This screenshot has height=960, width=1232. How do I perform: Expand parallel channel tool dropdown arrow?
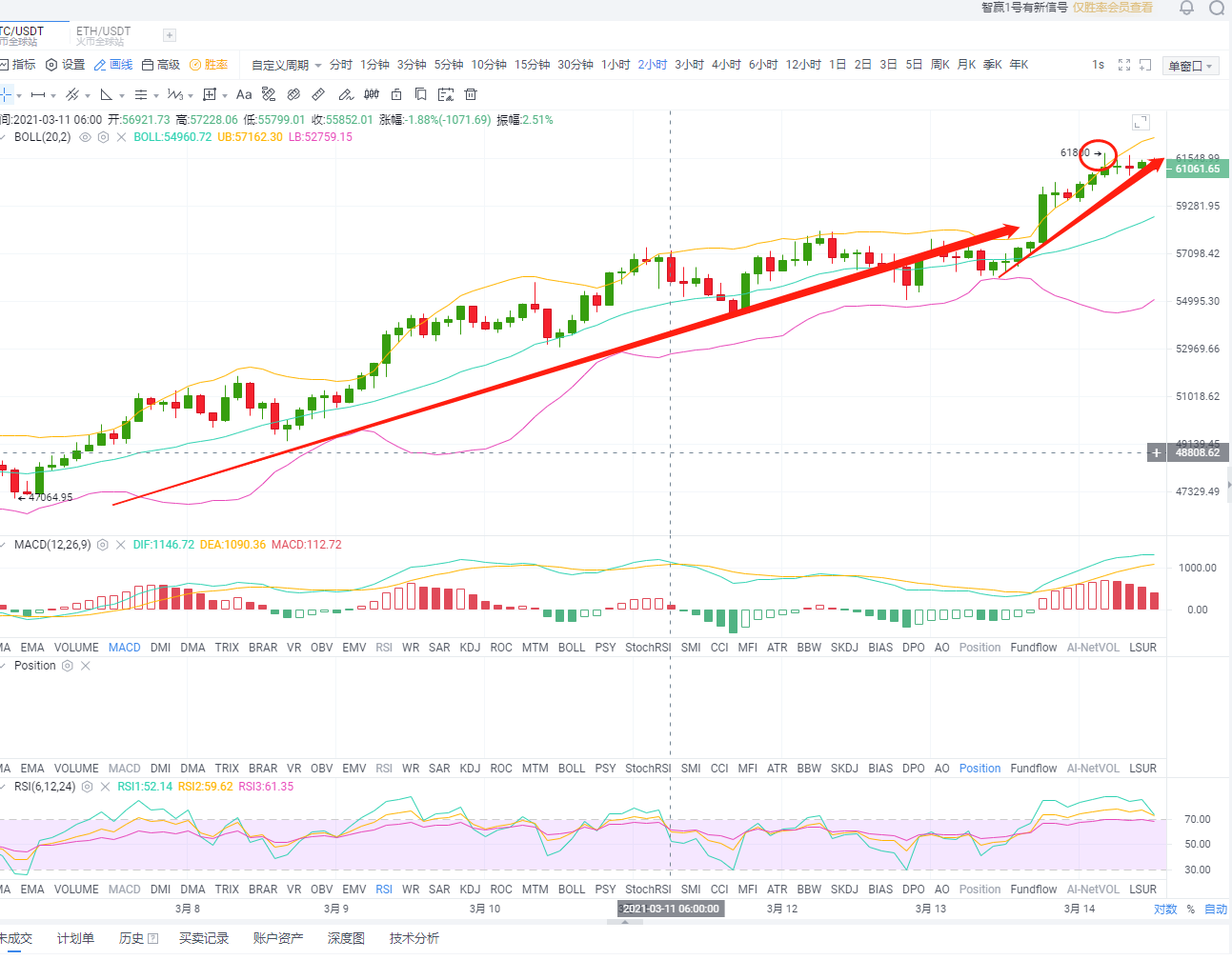tap(88, 95)
